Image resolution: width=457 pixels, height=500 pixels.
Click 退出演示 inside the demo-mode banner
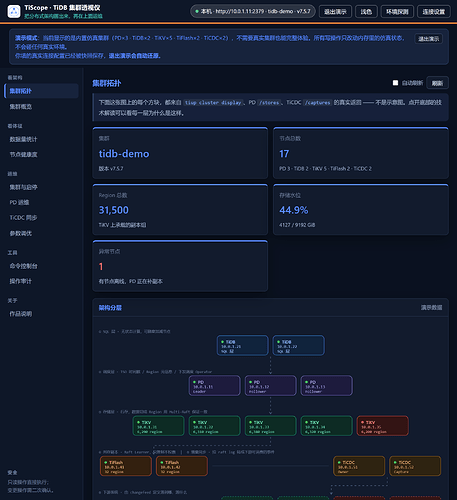click(x=429, y=39)
